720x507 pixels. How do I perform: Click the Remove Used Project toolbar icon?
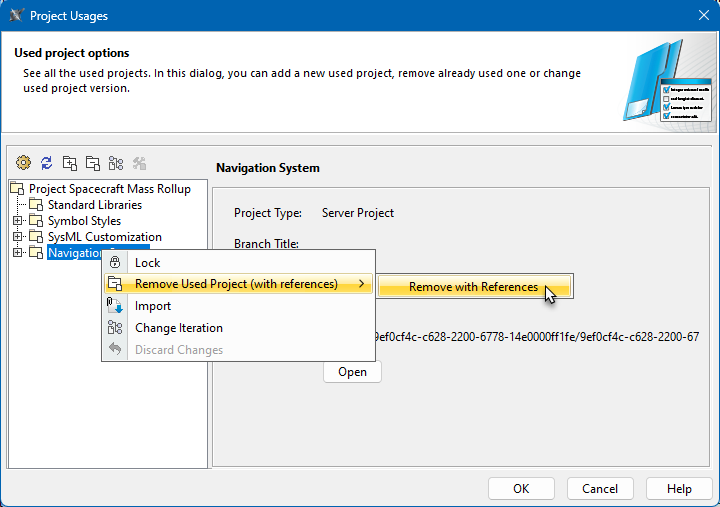click(92, 163)
